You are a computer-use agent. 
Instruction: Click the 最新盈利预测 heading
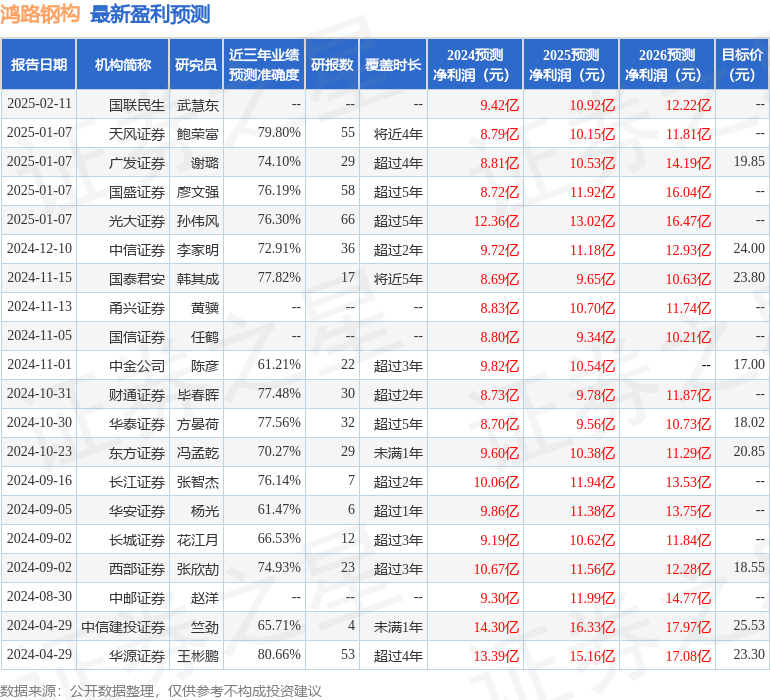[150, 14]
